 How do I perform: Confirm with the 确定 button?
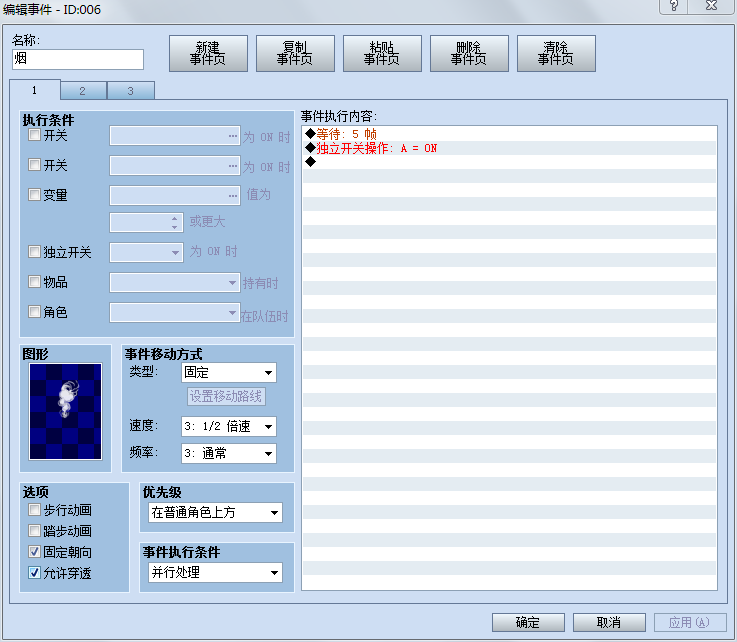[x=528, y=622]
